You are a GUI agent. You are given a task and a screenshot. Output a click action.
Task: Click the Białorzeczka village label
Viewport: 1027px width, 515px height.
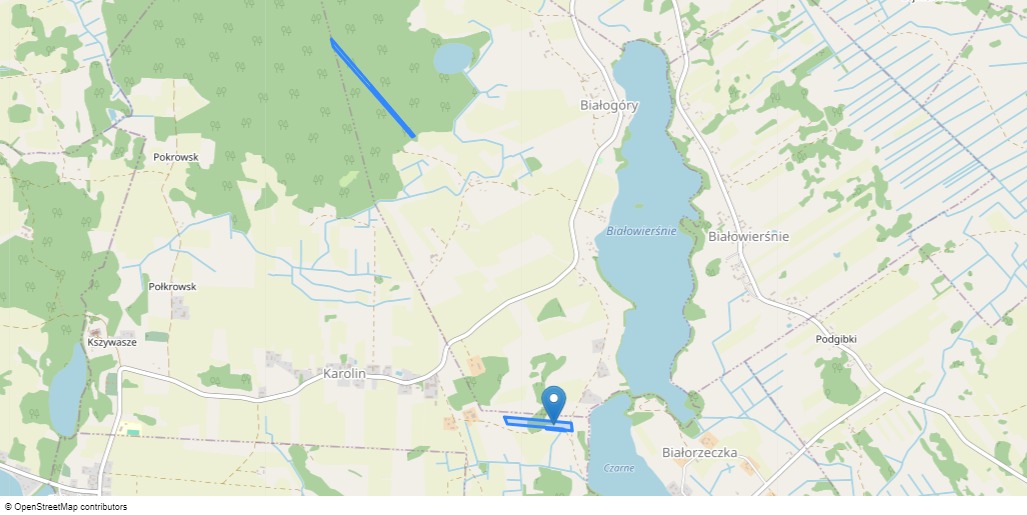pyautogui.click(x=700, y=452)
